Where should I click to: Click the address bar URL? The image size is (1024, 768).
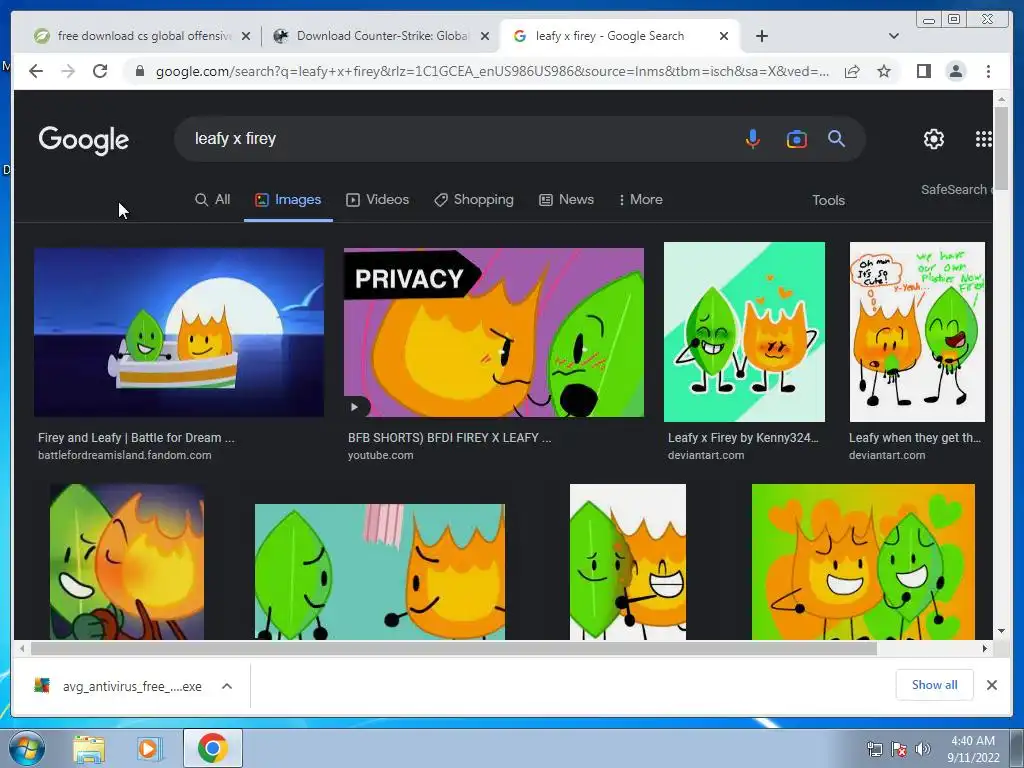(x=492, y=71)
